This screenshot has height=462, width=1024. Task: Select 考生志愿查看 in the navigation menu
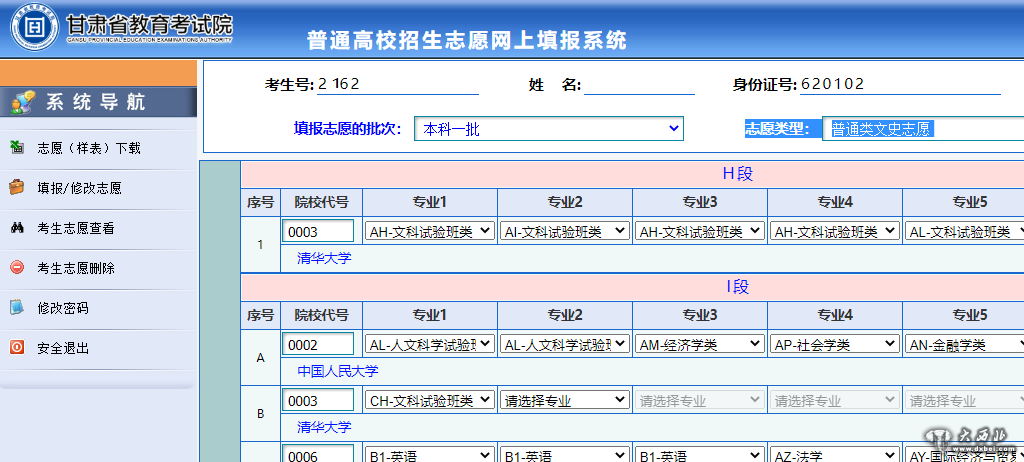click(75, 228)
